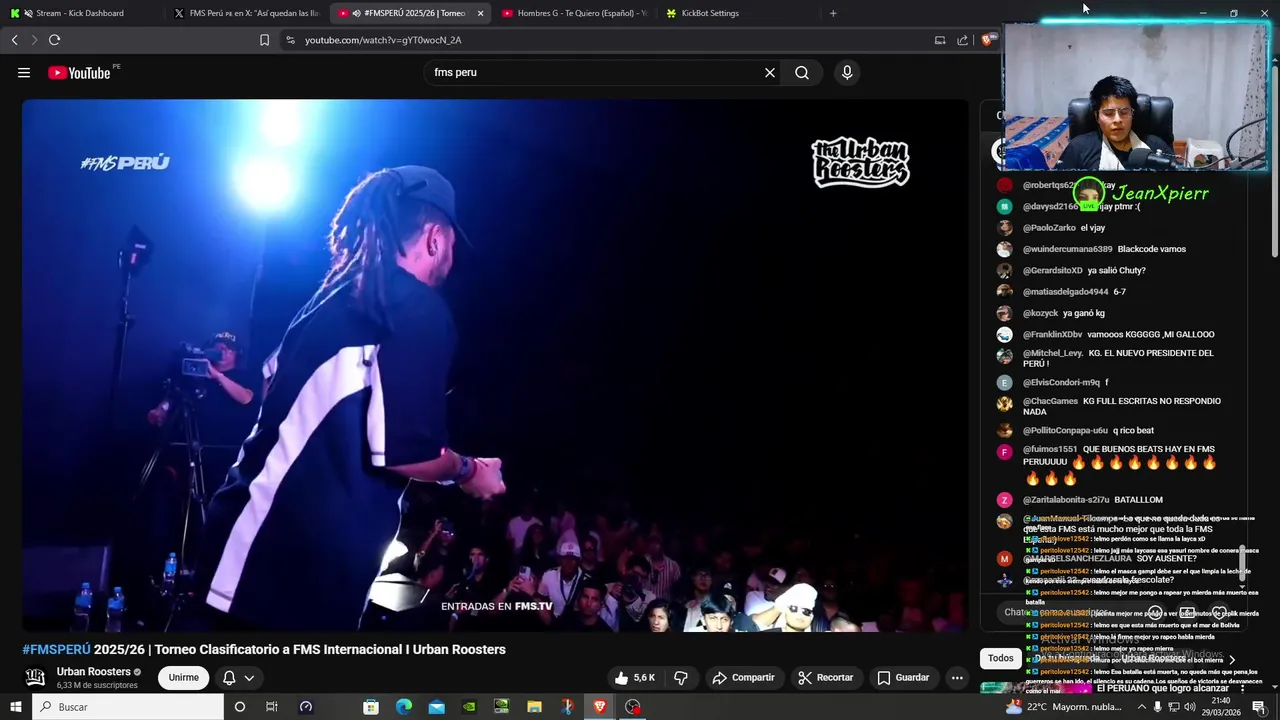Open Microsoft Edge from the taskbar
The image size is (1280, 720).
tap(404, 707)
